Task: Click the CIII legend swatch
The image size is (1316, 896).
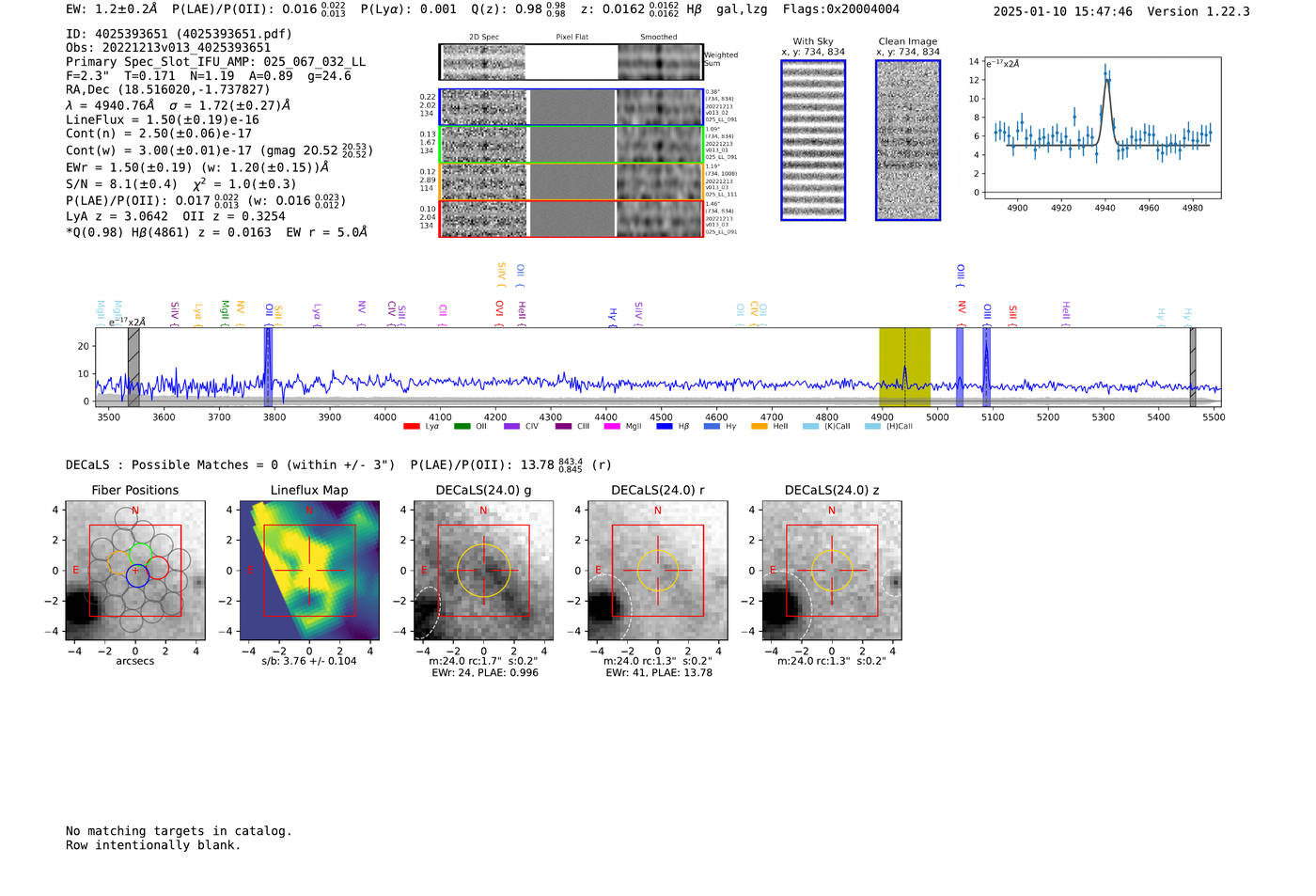Action: [x=562, y=427]
